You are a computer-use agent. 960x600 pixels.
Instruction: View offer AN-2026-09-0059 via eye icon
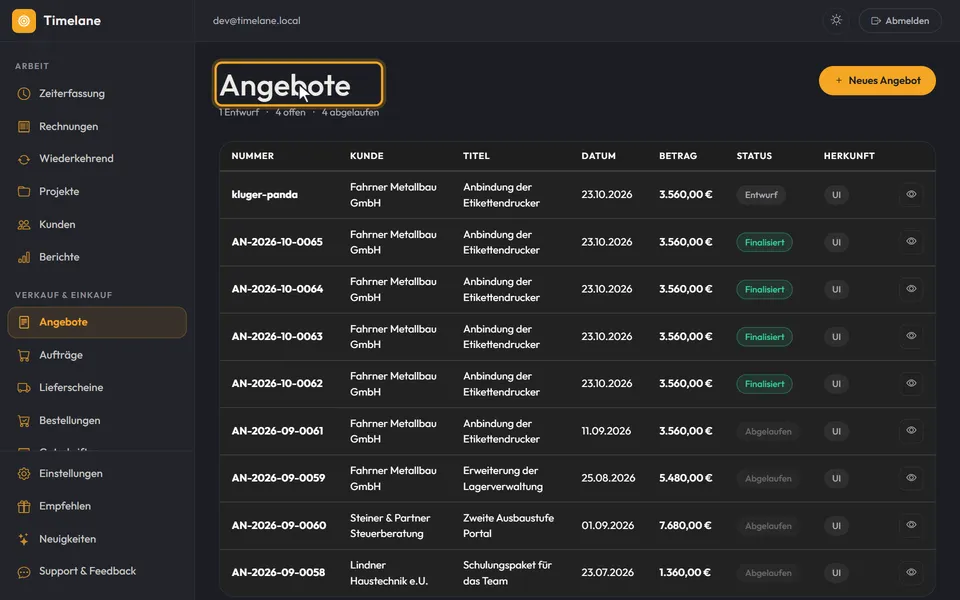pos(911,478)
